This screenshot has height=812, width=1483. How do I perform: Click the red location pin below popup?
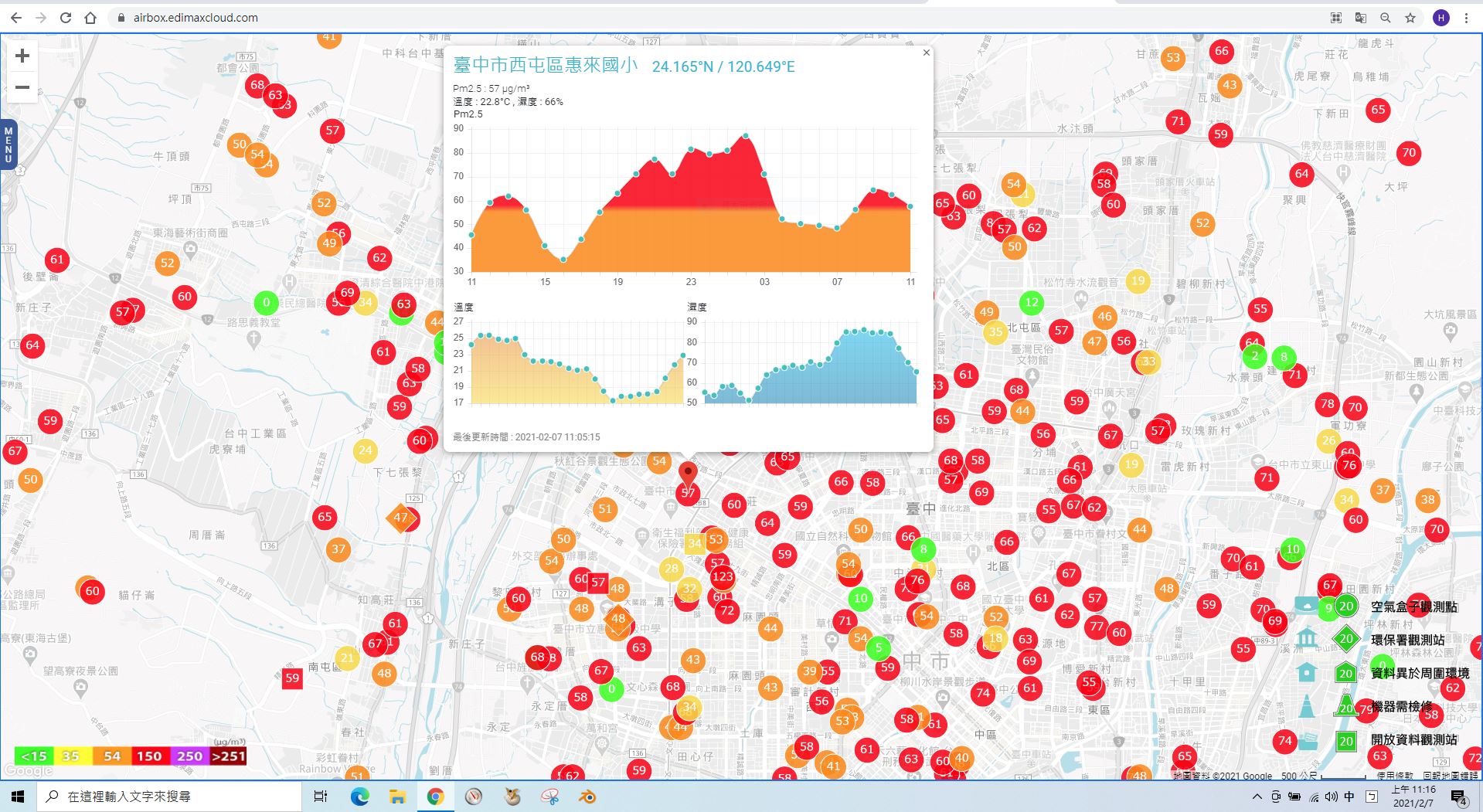click(x=688, y=474)
